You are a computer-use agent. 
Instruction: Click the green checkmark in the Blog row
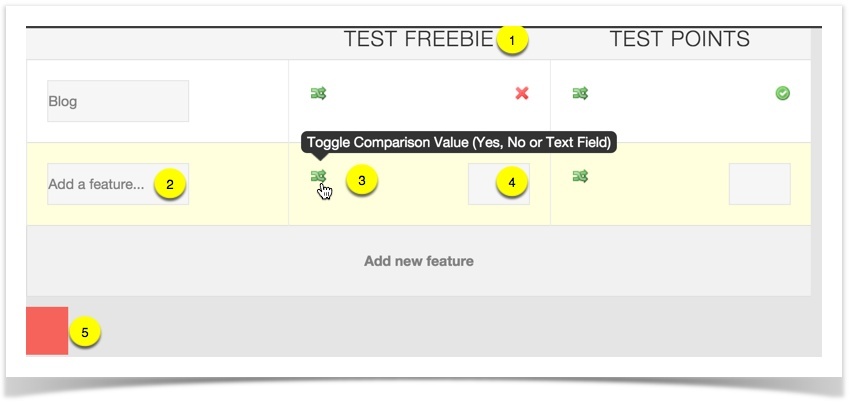pyautogui.click(x=782, y=93)
